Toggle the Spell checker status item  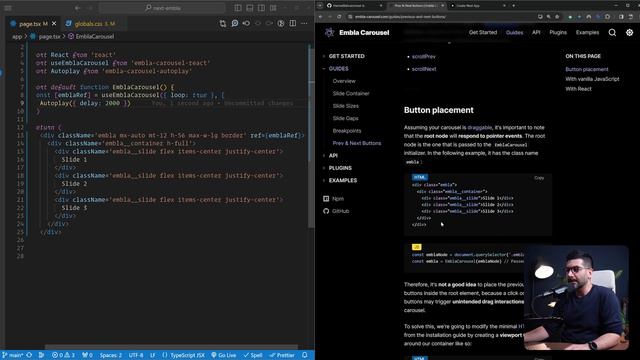tap(253, 355)
